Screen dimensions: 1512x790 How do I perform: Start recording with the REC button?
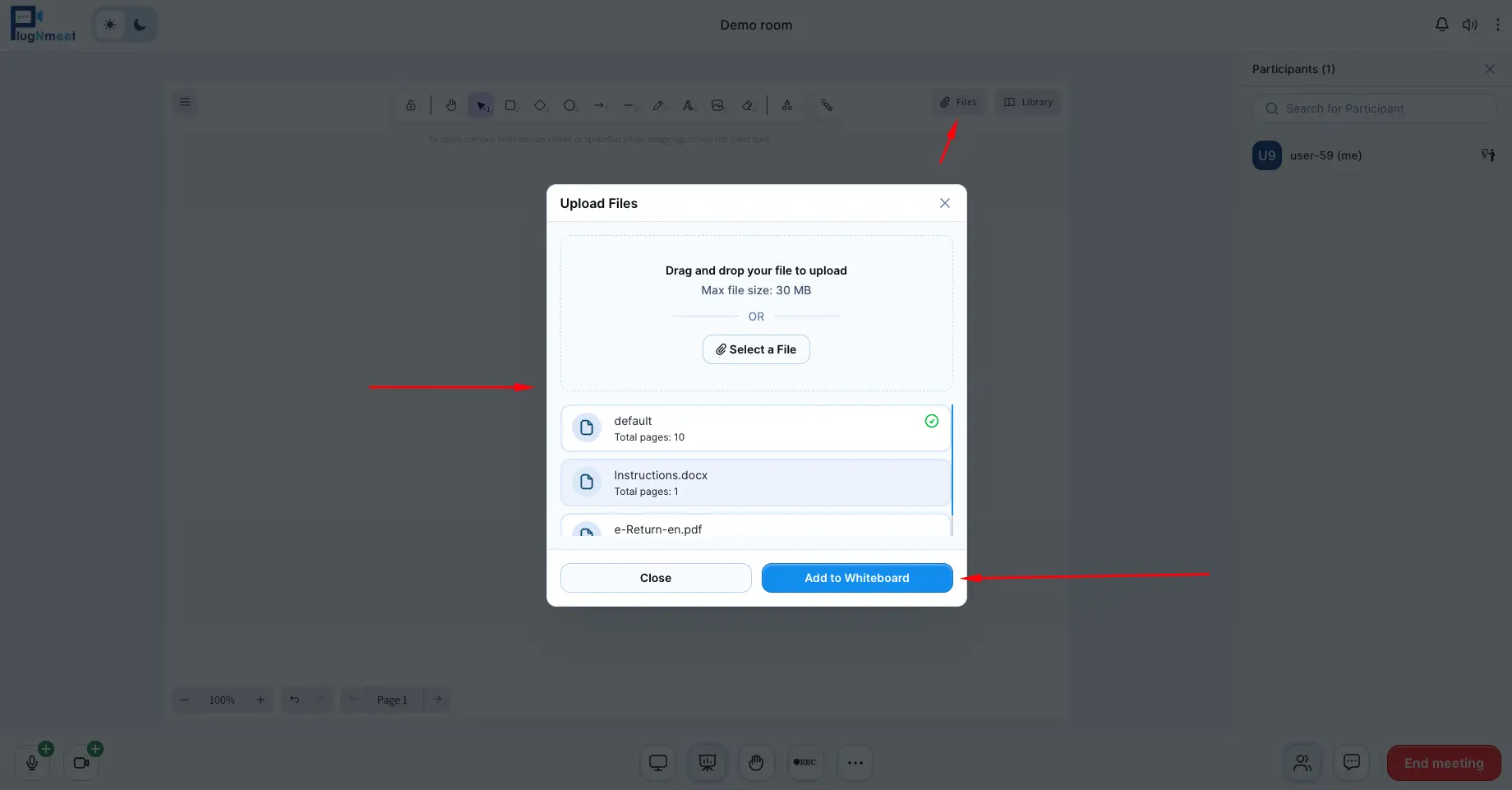pos(805,762)
